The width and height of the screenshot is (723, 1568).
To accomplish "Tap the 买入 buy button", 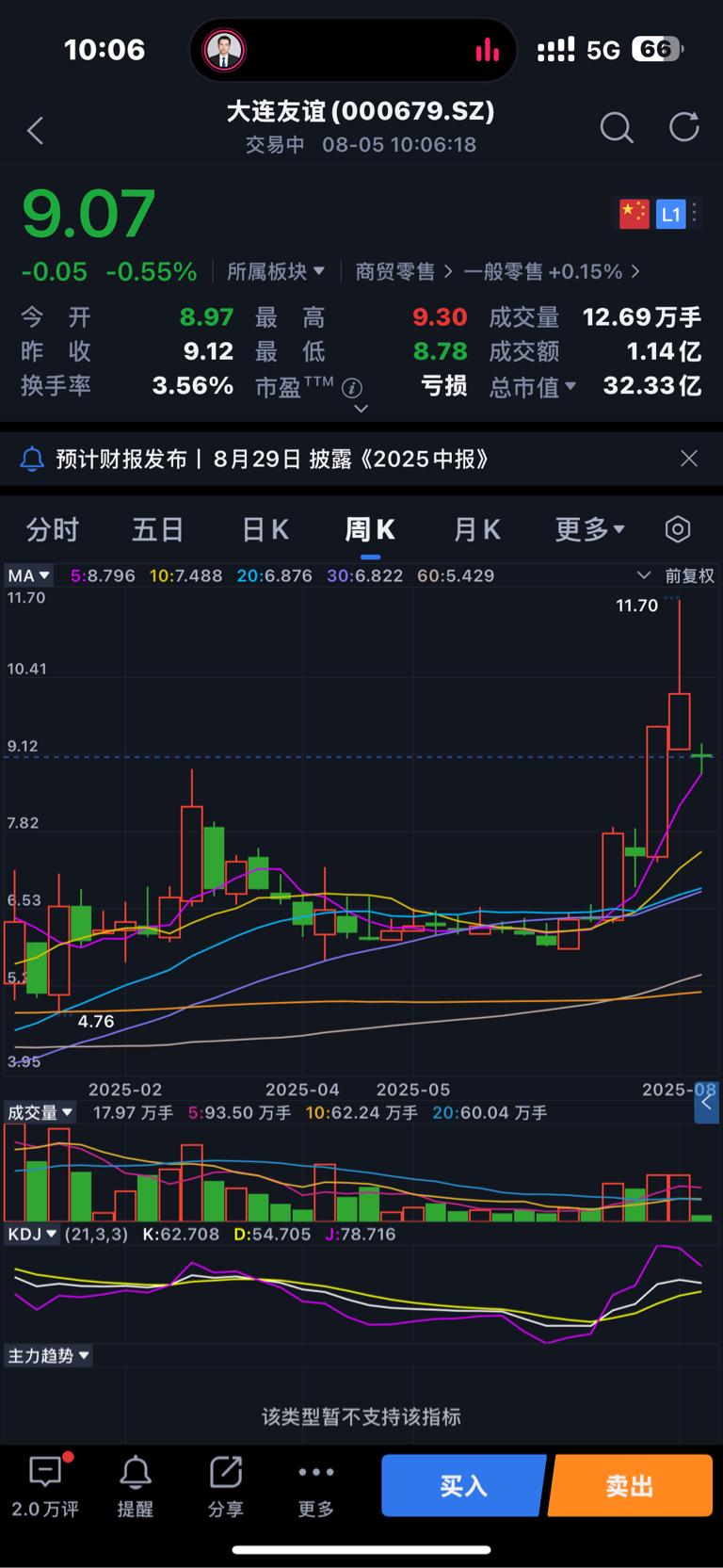I will [x=464, y=1486].
